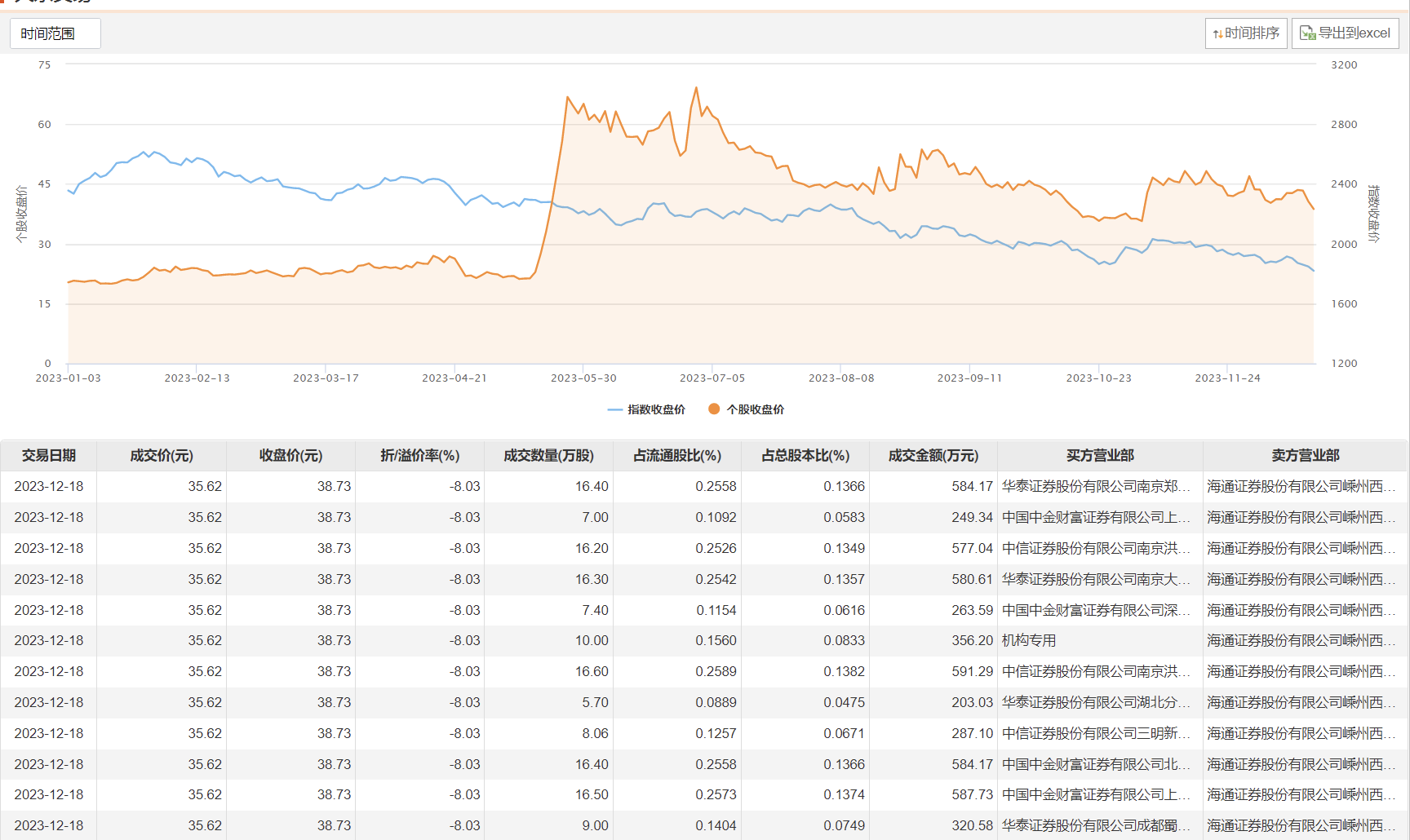This screenshot has width=1410, height=840.
Task: Select the 占流通股比(%) column header
Action: (677, 456)
